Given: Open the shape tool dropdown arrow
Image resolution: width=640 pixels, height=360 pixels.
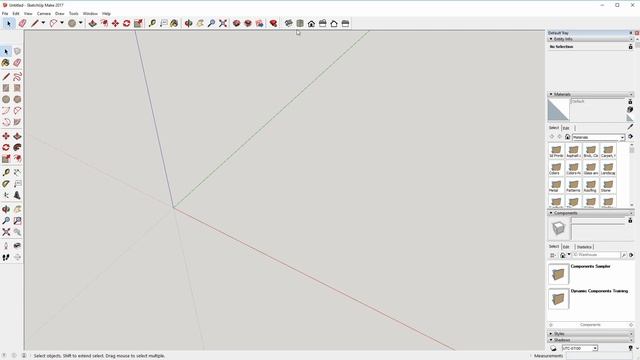Looking at the screenshot, I should click(81, 23).
